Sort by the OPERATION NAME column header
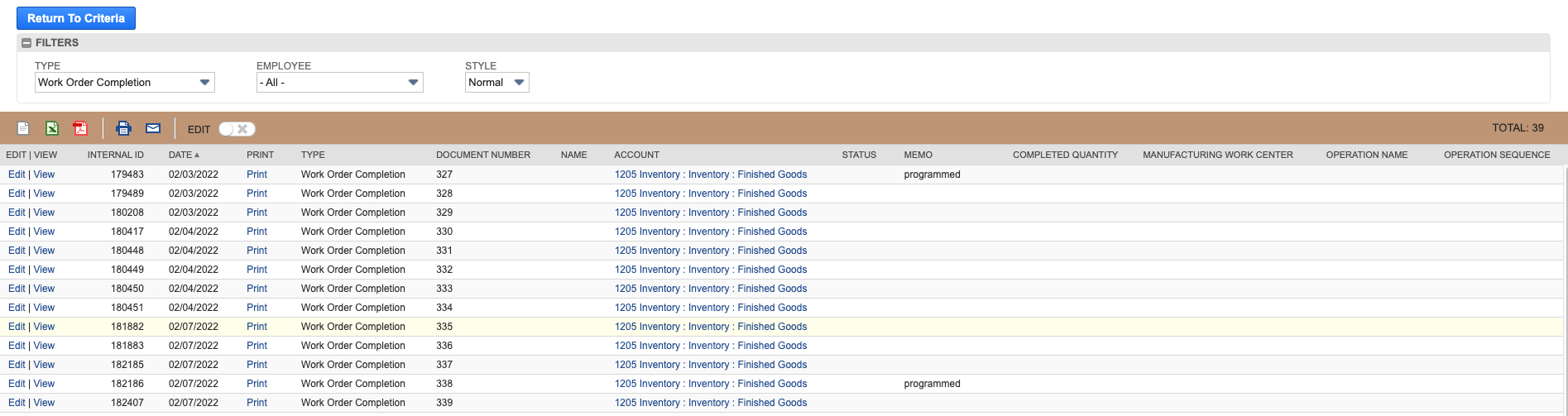 coord(1367,155)
